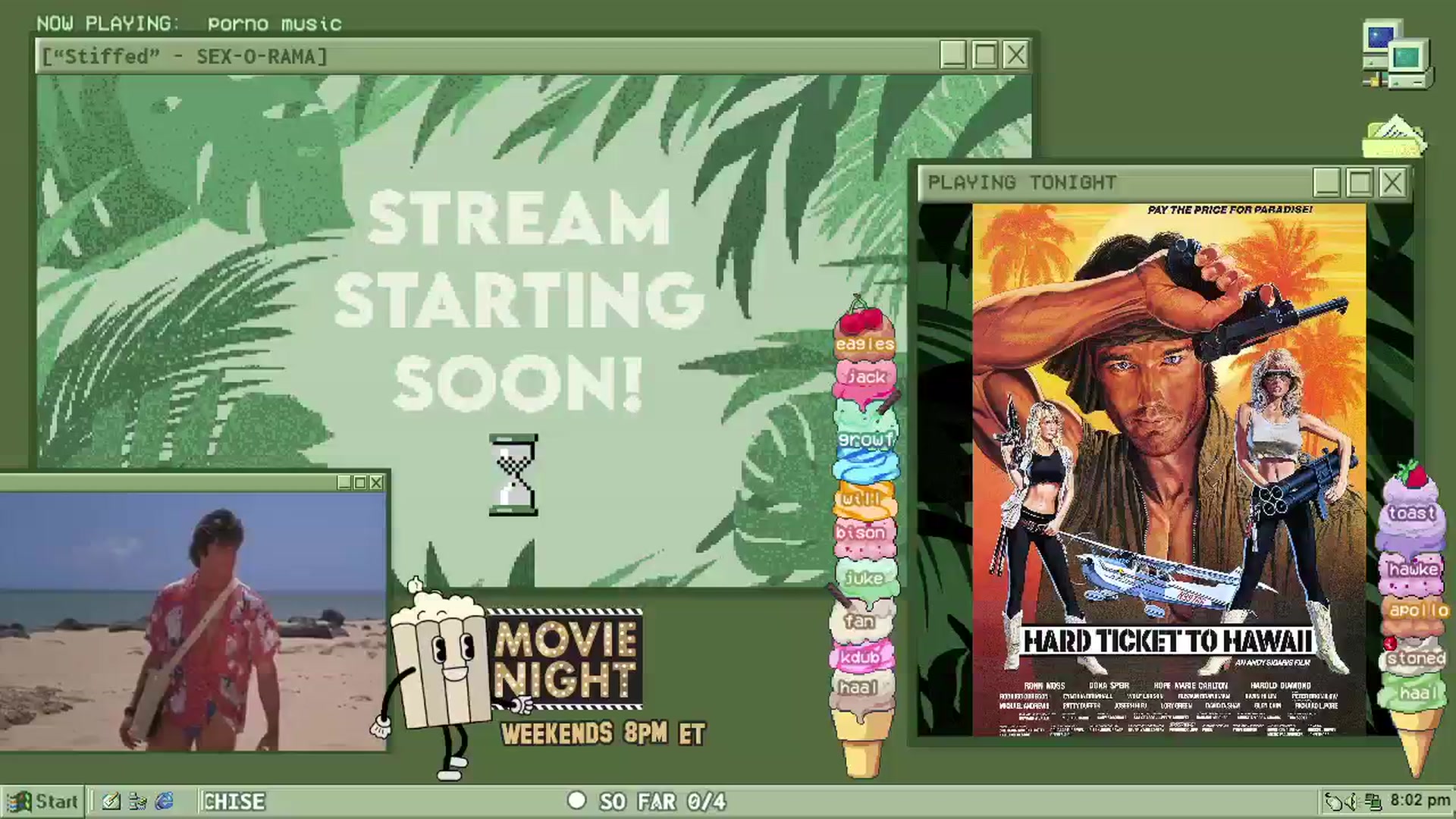
Task: Click the hourglass loading icon
Action: [514, 475]
